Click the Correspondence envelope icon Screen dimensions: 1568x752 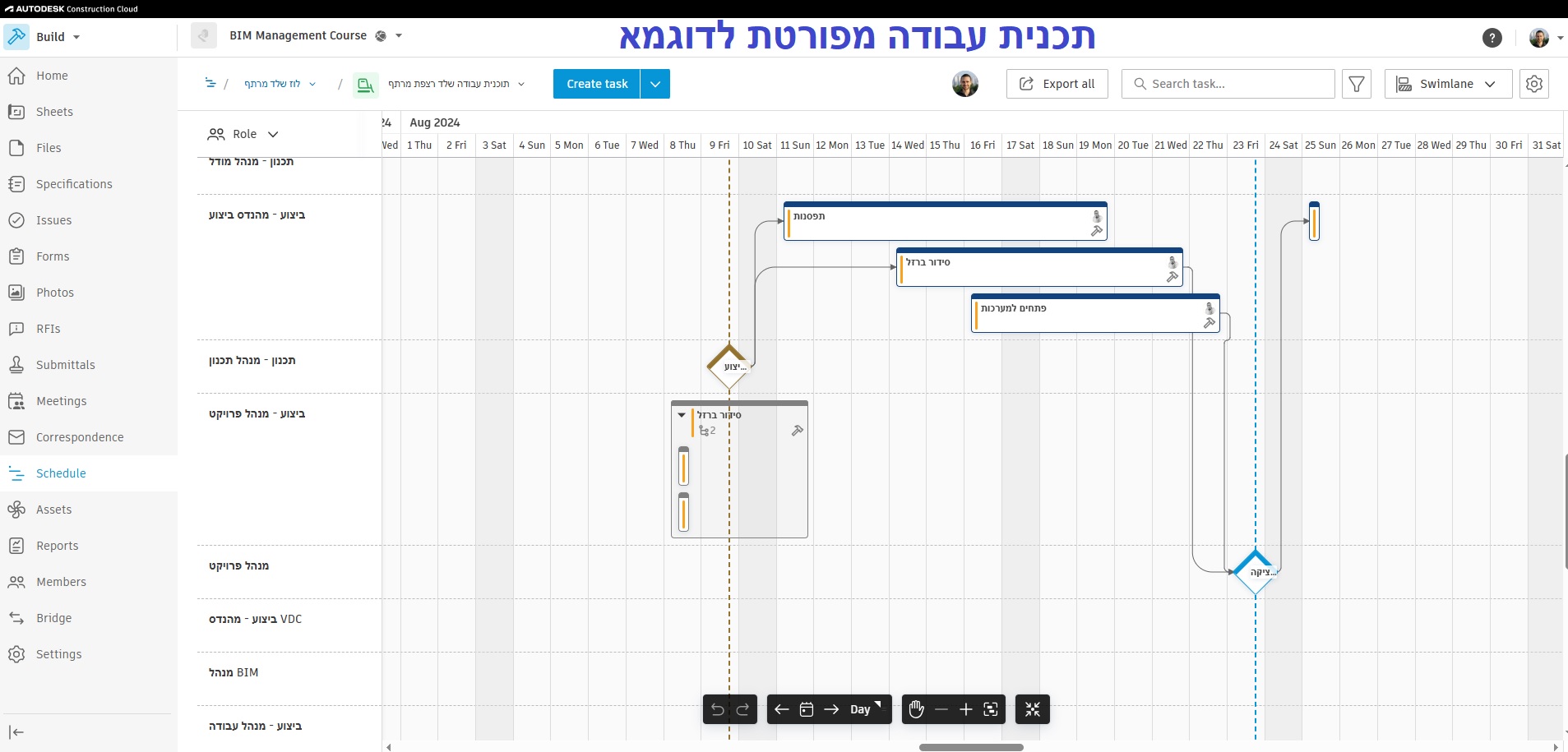(16, 437)
